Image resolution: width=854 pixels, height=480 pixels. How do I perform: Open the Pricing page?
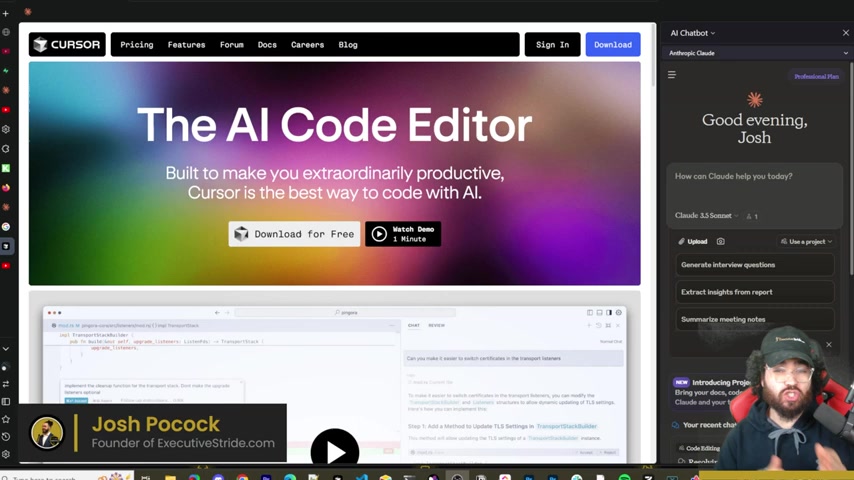pos(137,45)
